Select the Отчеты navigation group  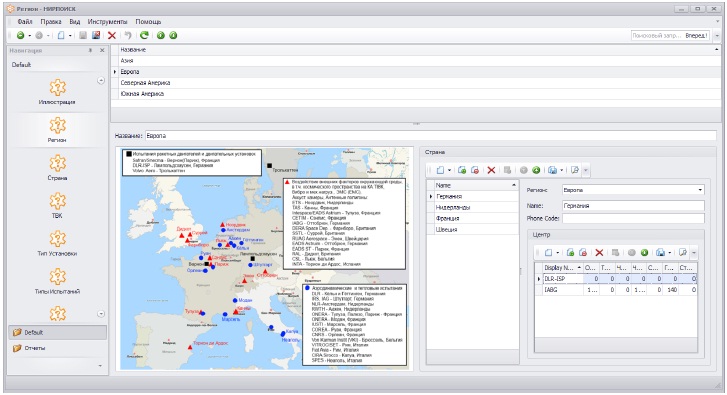coord(57,348)
